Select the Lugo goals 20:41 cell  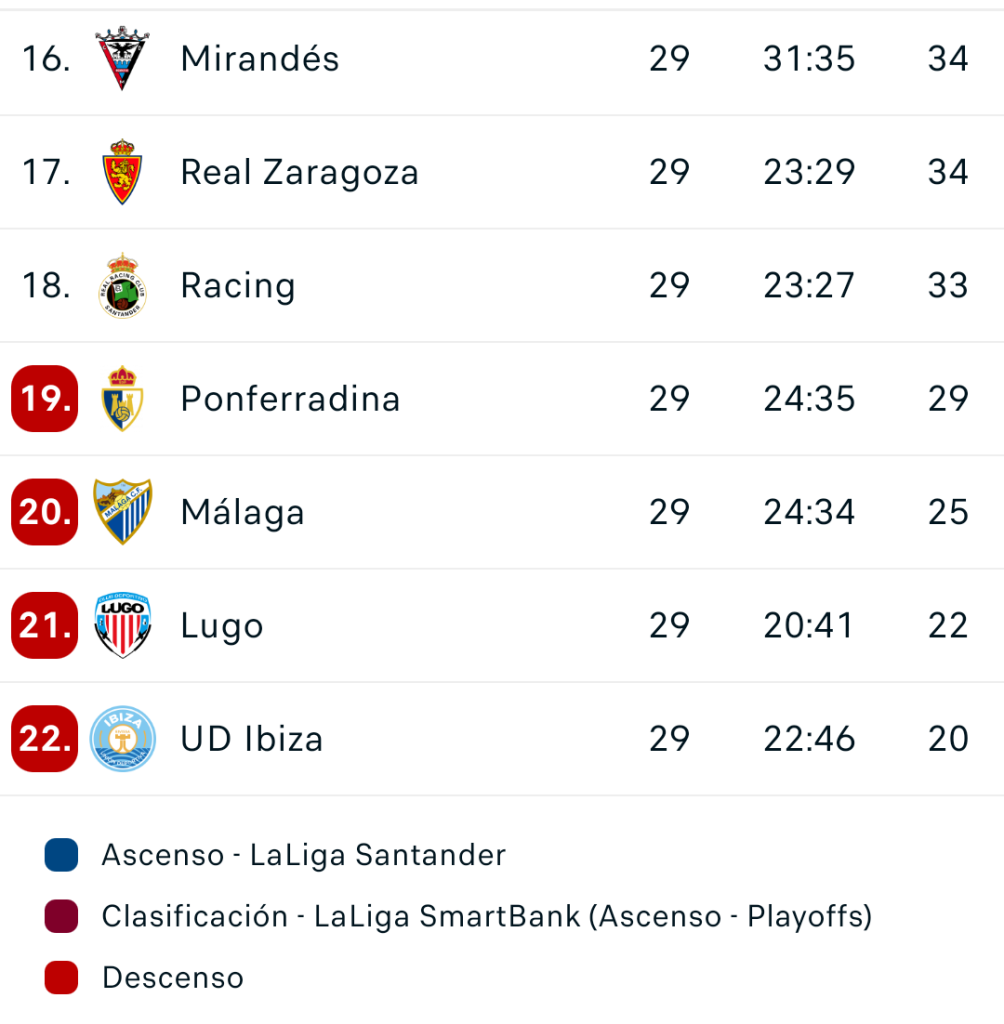pyautogui.click(x=809, y=626)
